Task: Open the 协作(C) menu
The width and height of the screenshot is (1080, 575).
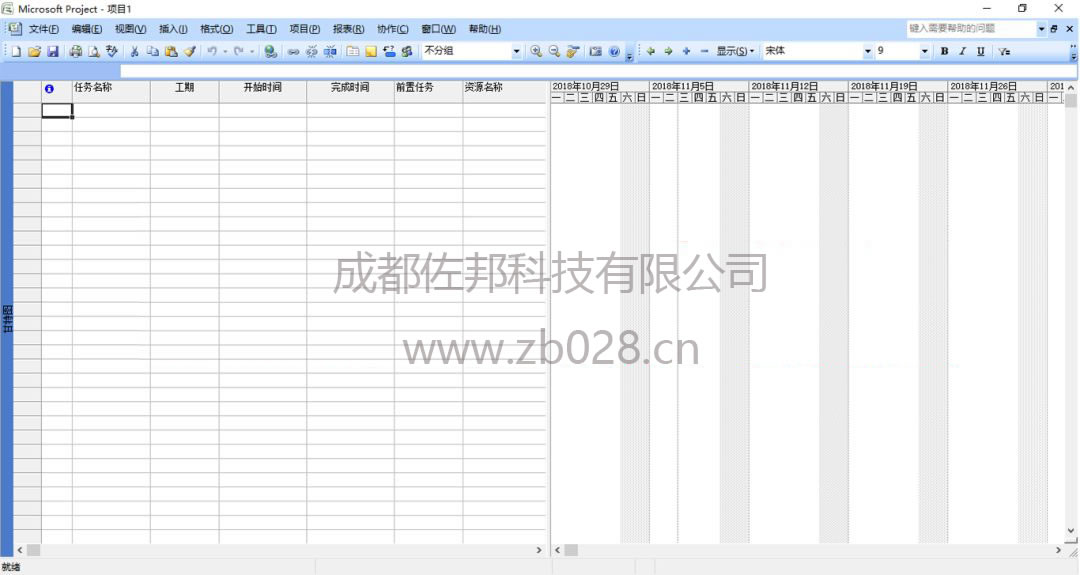Action: [393, 29]
